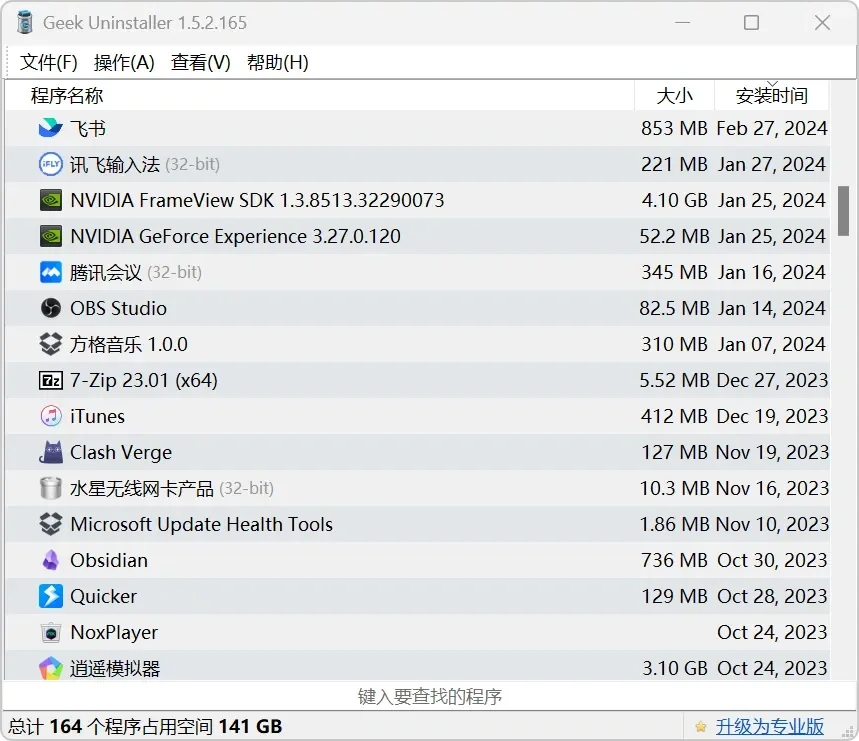Click the 逍遥模拟器 icon
This screenshot has width=859, height=741.
coord(50,668)
